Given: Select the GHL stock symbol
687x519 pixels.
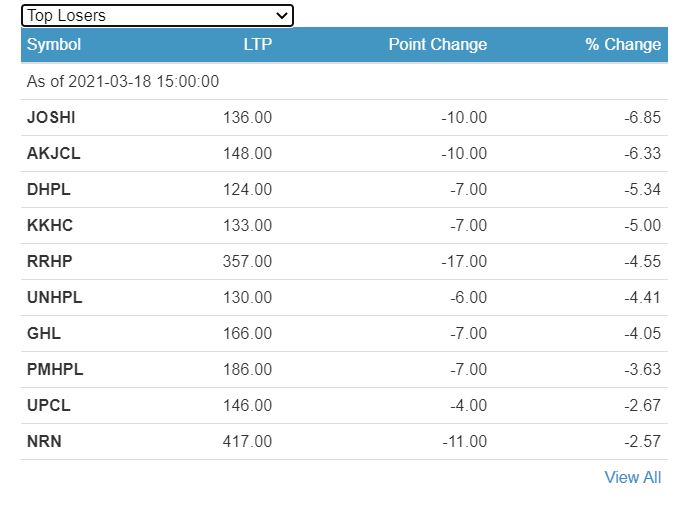Looking at the screenshot, I should [44, 333].
